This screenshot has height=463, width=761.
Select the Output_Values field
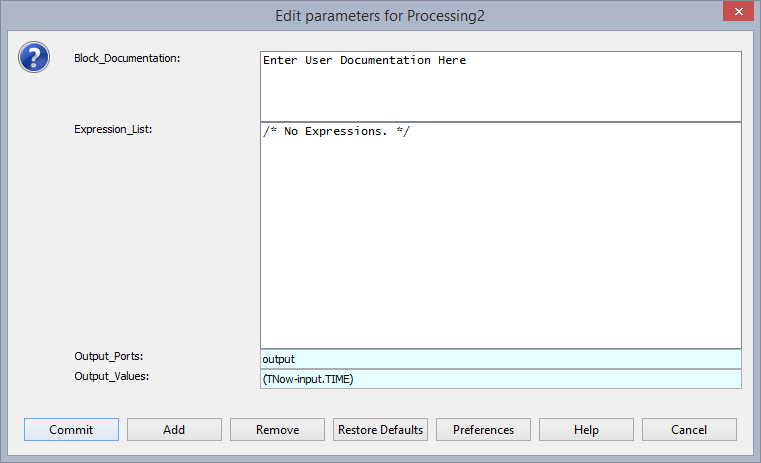click(501, 379)
